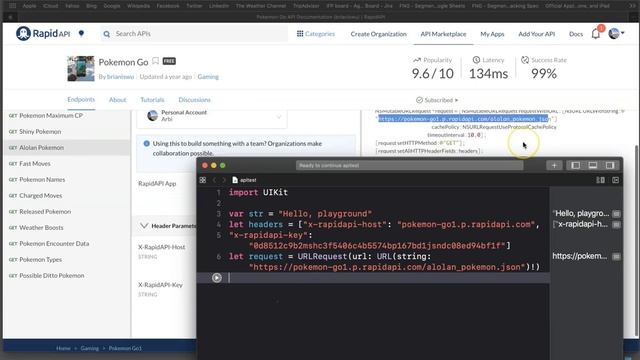This screenshot has width=640, height=360.
Task: Open Categories menu
Action: (x=316, y=34)
